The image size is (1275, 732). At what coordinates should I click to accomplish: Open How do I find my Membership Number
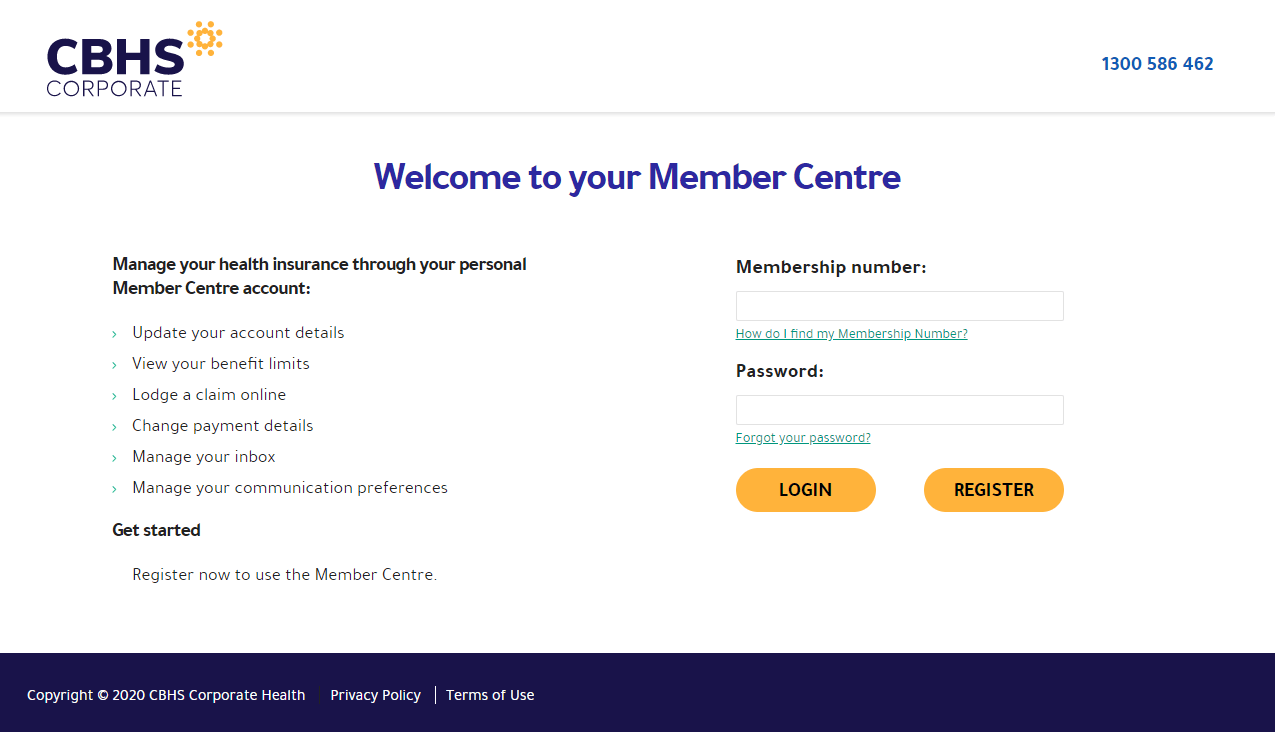[x=852, y=334]
